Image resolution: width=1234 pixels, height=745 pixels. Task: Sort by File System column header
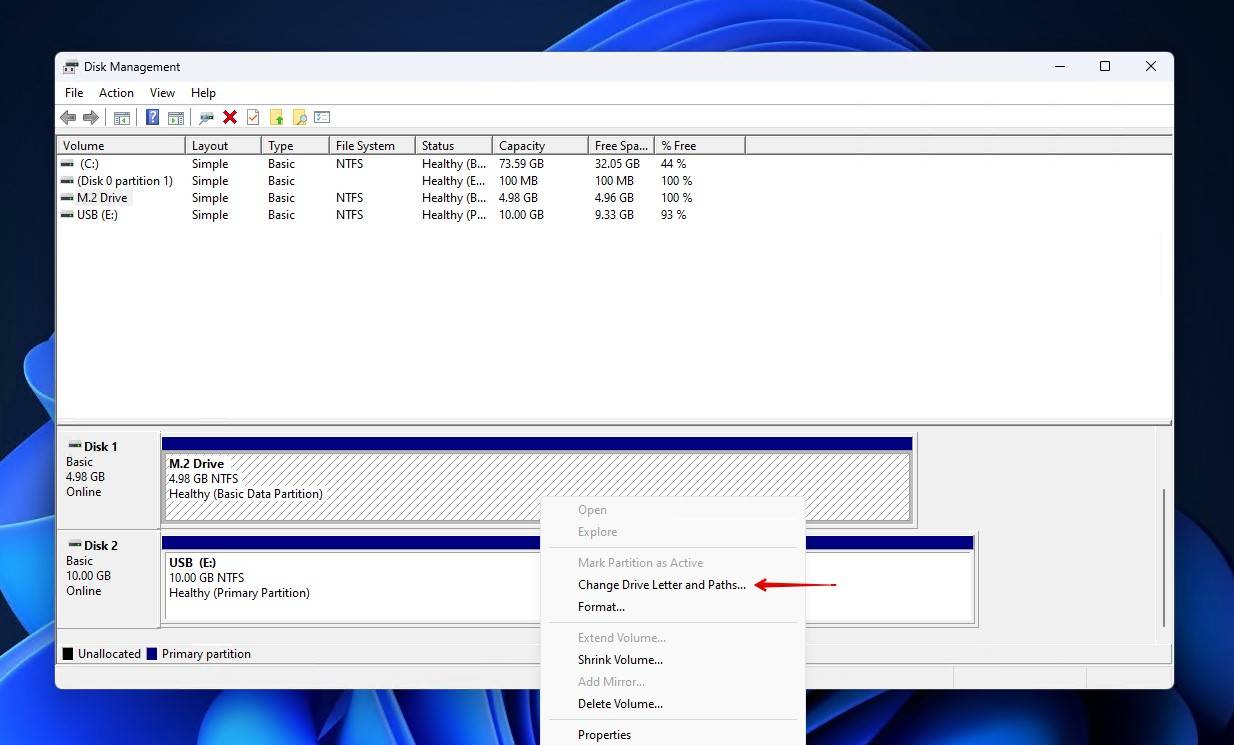[372, 146]
